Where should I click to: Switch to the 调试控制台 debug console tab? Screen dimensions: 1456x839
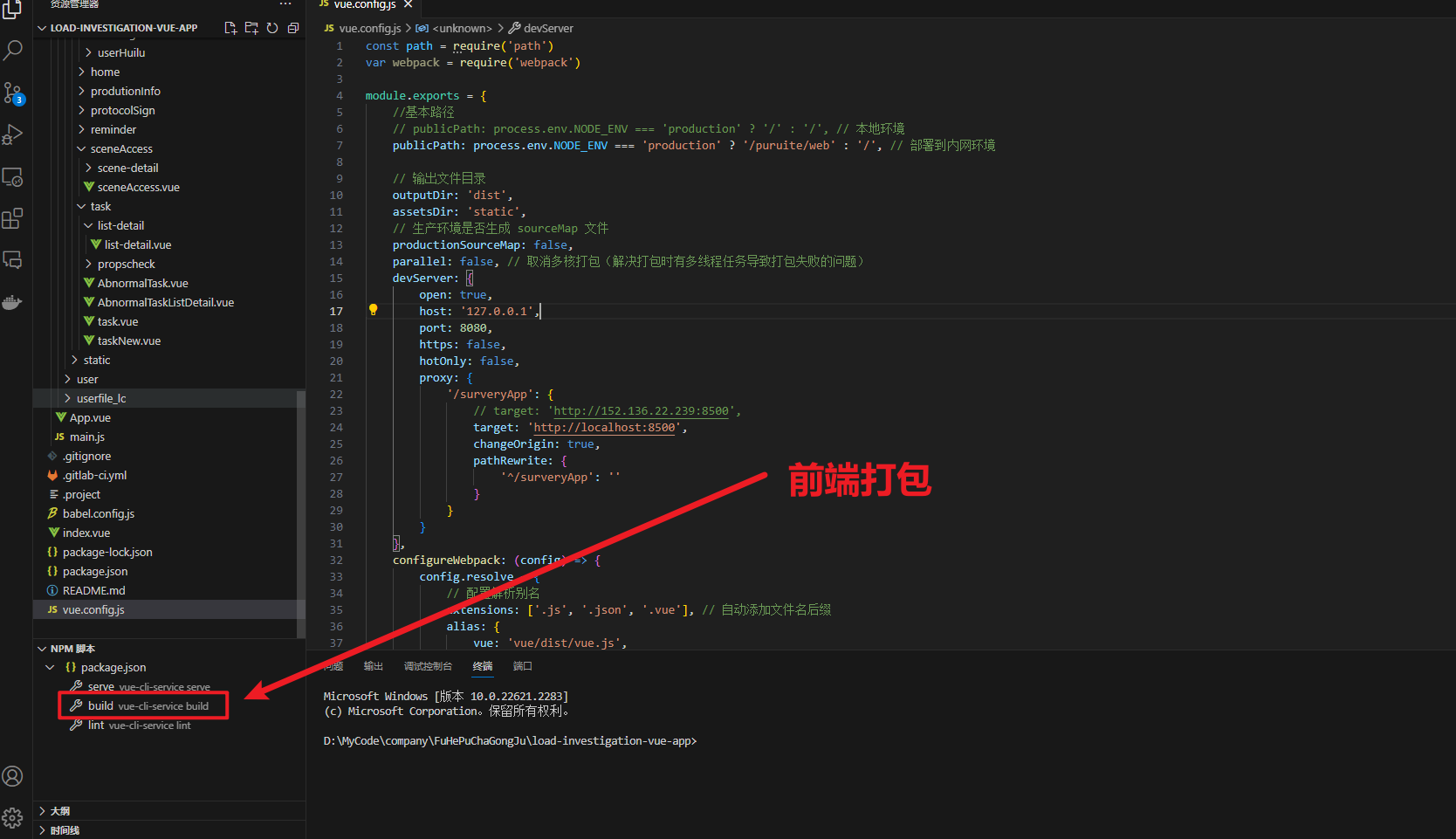pyautogui.click(x=428, y=666)
